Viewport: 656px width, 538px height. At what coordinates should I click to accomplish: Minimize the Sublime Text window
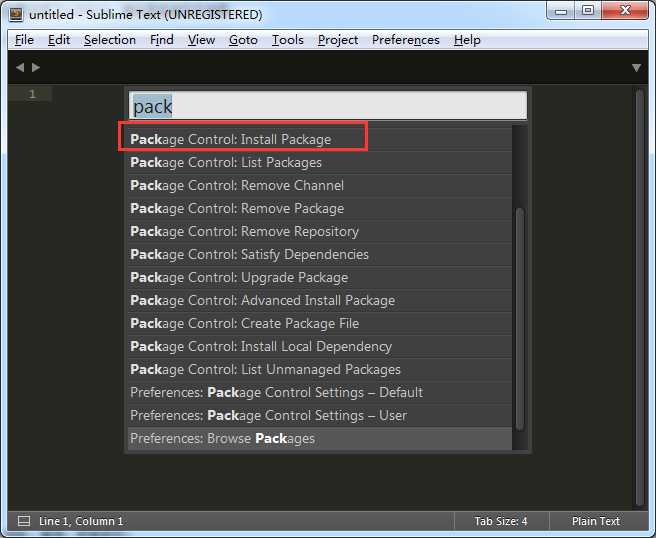click(x=561, y=11)
